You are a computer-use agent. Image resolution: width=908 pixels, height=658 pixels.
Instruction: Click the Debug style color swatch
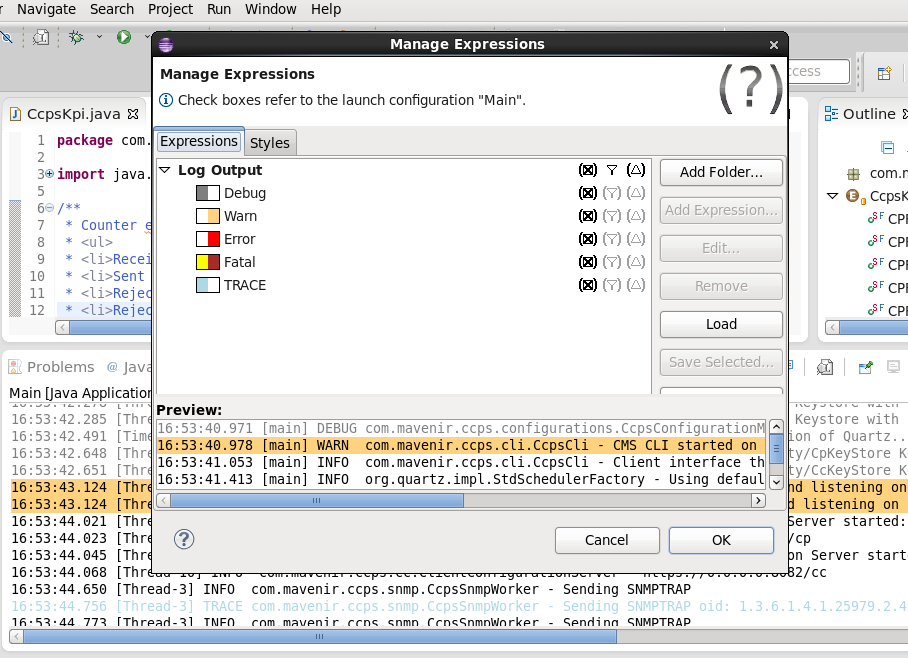(x=208, y=193)
